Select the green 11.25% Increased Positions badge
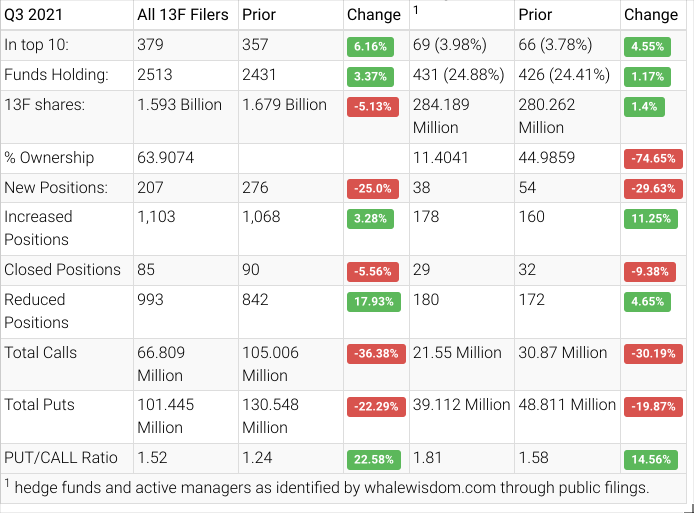This screenshot has width=694, height=513. tap(650, 217)
